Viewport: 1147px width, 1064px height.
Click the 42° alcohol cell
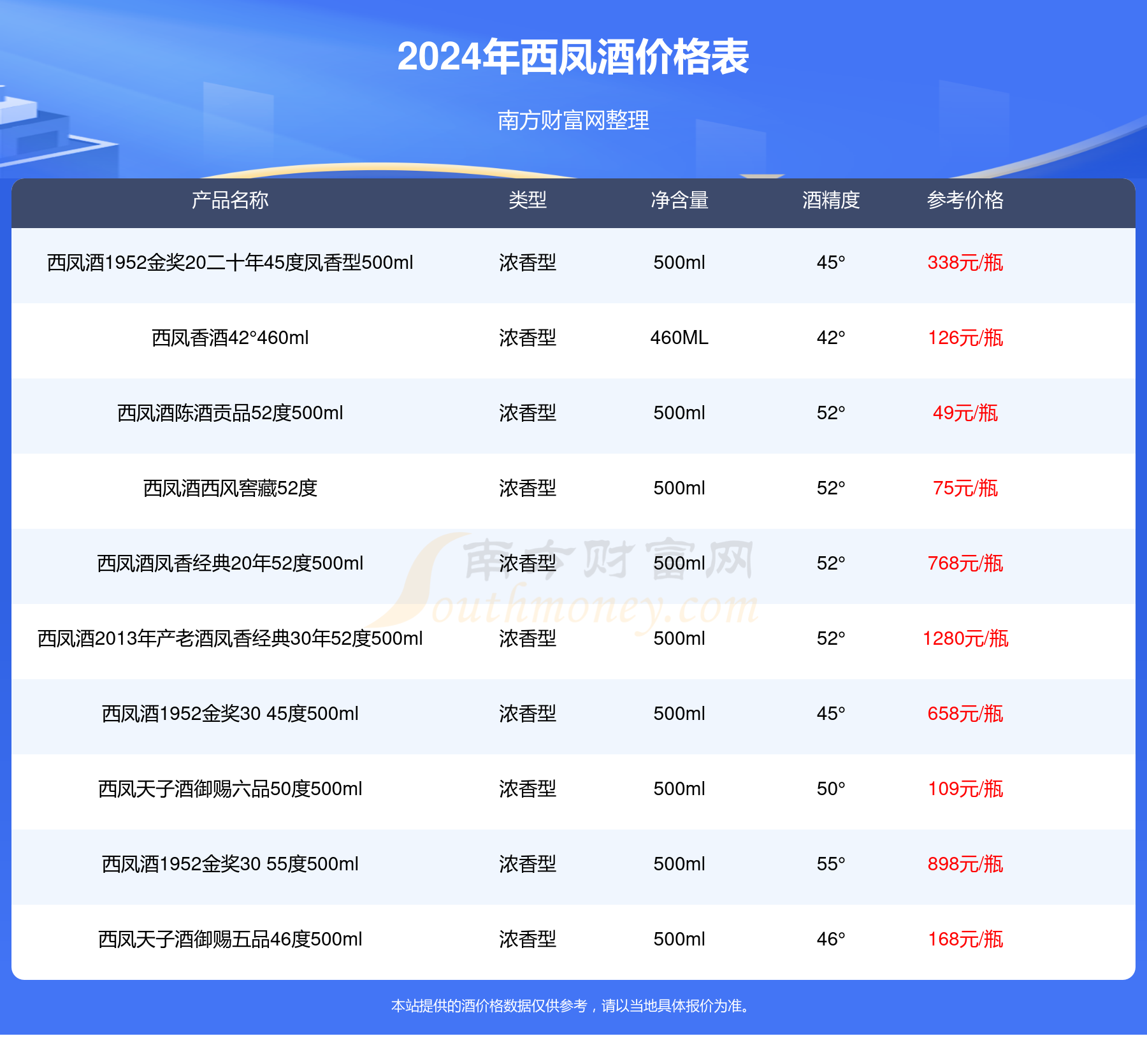pyautogui.click(x=831, y=338)
